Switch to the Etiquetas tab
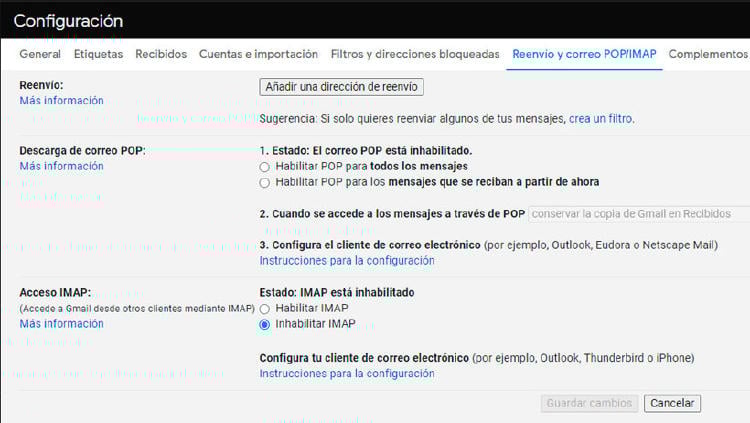The width and height of the screenshot is (750, 423). click(98, 54)
